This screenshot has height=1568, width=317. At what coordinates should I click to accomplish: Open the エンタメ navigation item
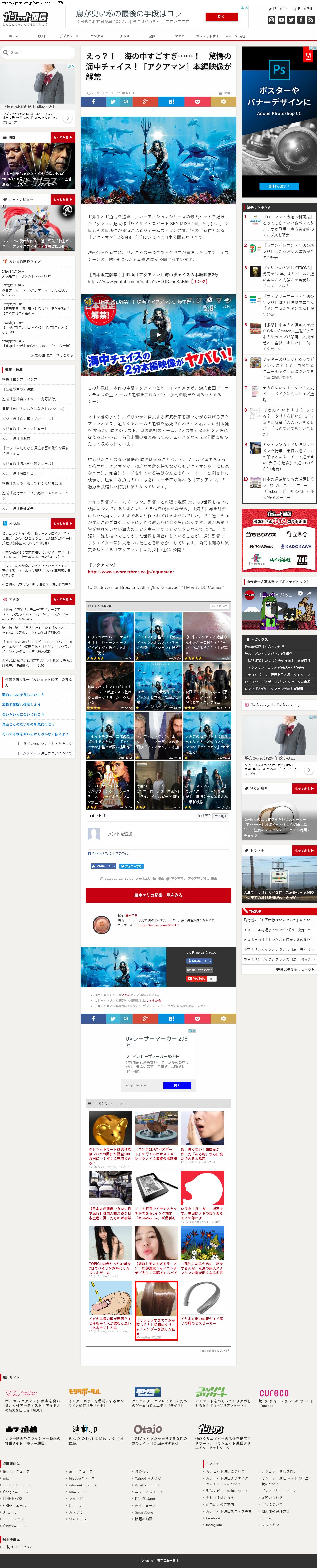pos(97,36)
